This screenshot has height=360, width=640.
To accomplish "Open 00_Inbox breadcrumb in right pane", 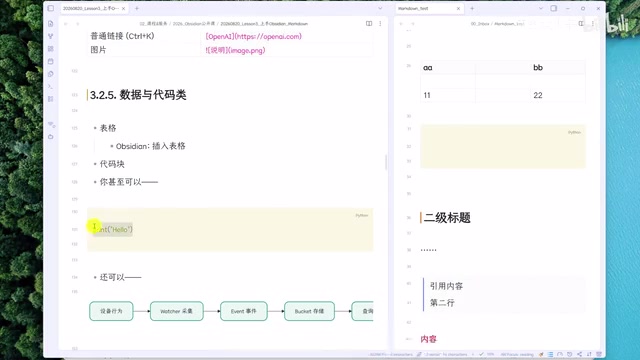I will point(480,24).
